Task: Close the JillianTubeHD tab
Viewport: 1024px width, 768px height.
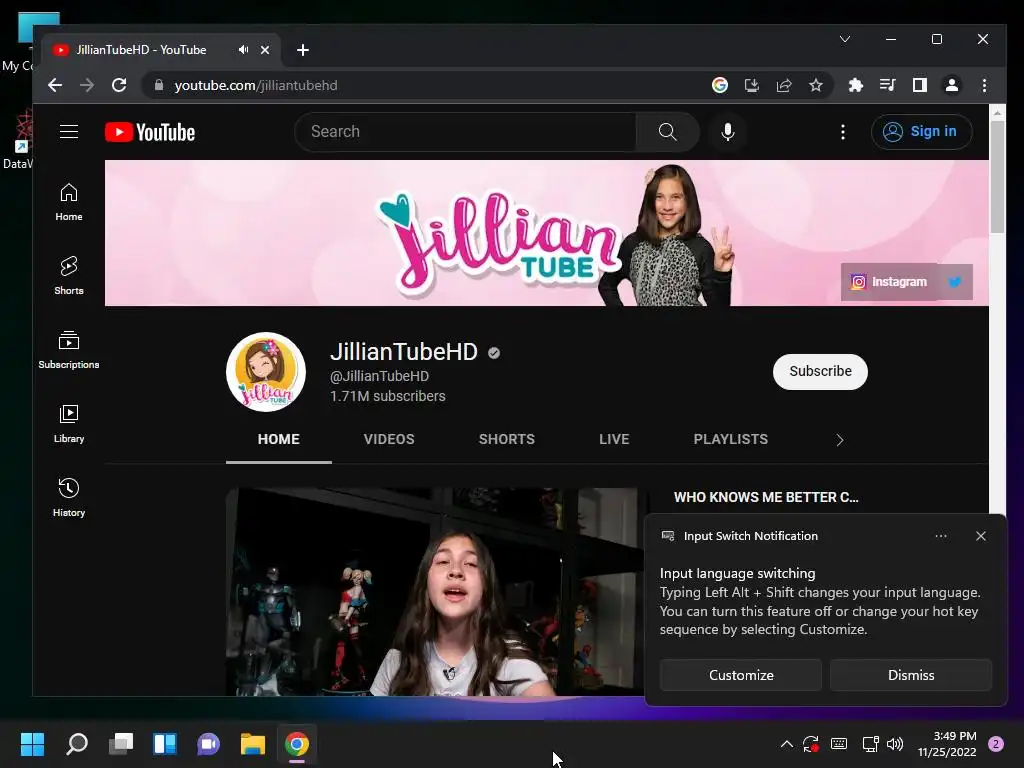Action: pos(265,50)
